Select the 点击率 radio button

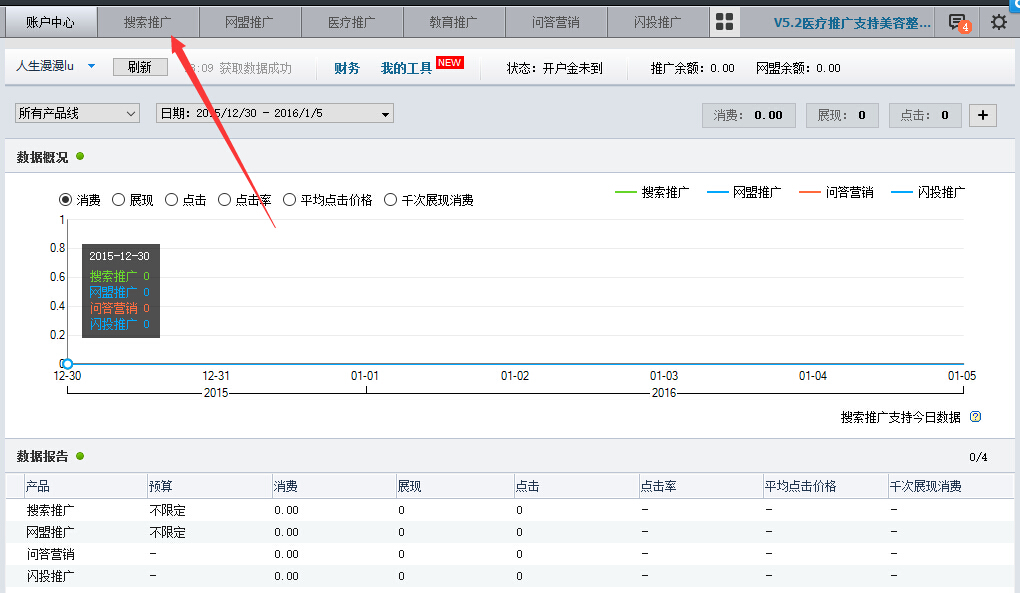tap(224, 200)
